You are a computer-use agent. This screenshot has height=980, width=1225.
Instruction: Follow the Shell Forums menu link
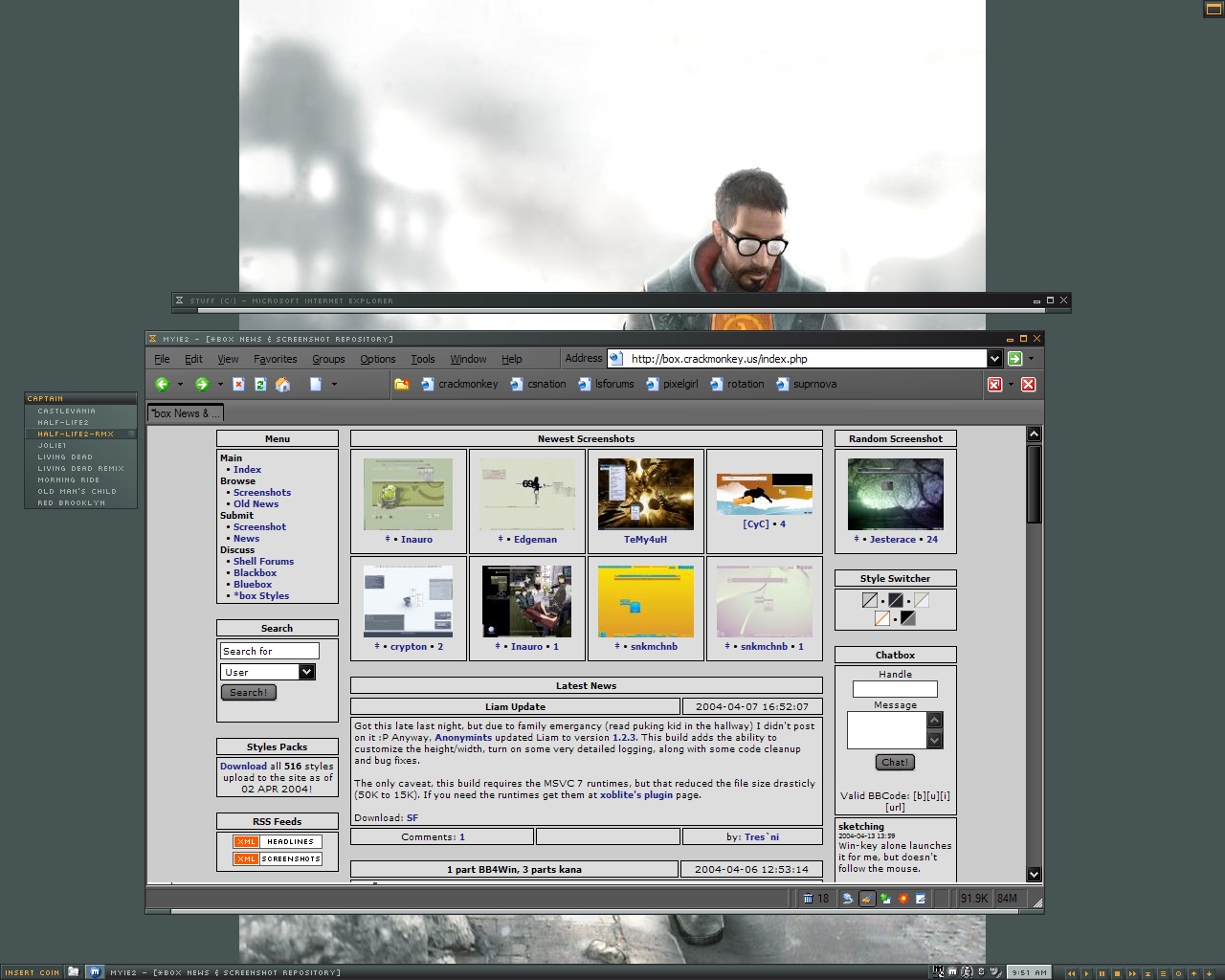pos(263,562)
